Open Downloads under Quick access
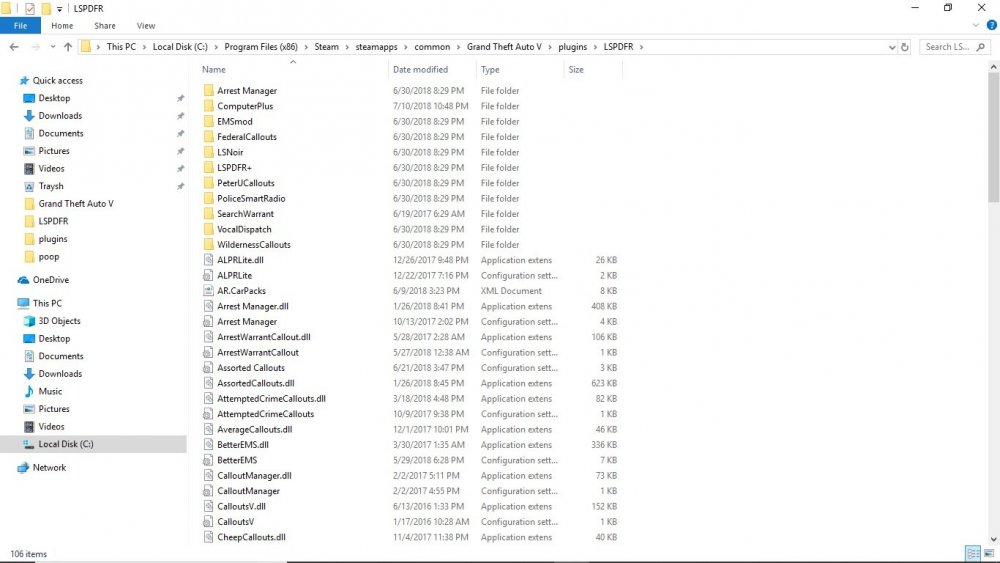1000x563 pixels. [x=60, y=115]
